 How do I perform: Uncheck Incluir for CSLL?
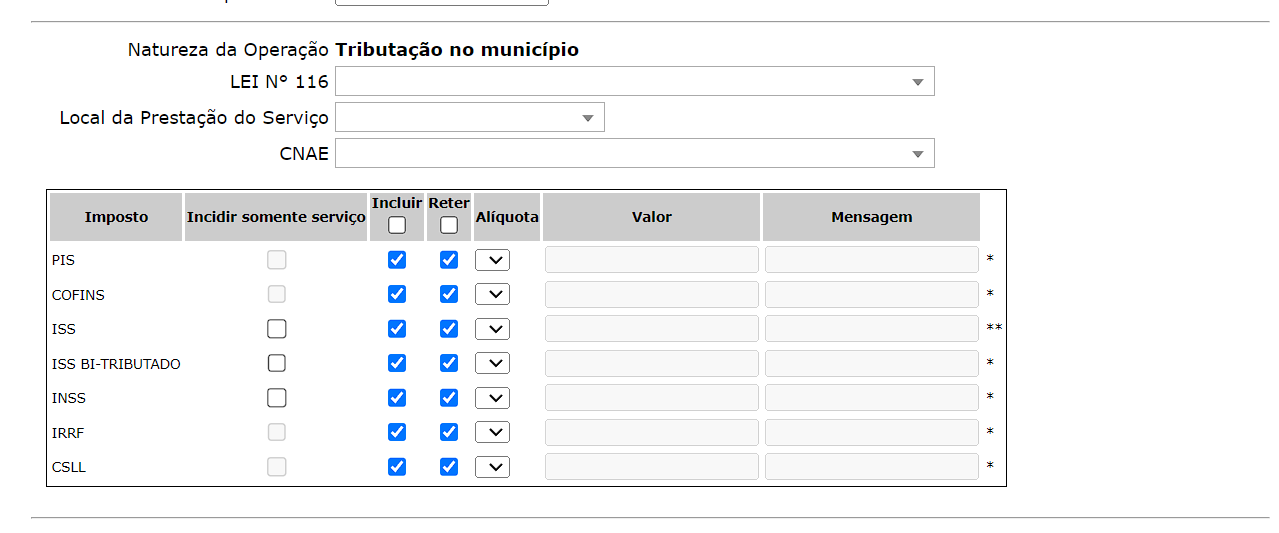pyautogui.click(x=397, y=467)
